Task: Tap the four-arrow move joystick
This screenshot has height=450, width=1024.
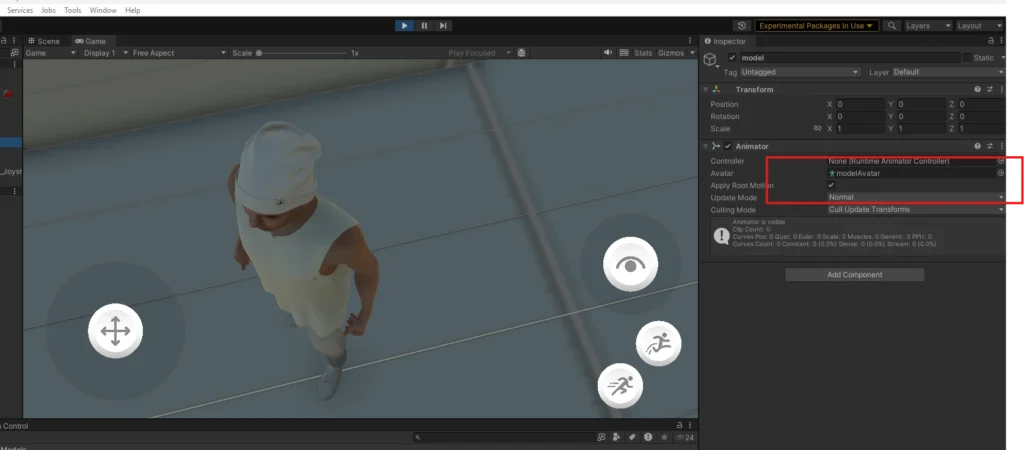Action: [x=115, y=331]
